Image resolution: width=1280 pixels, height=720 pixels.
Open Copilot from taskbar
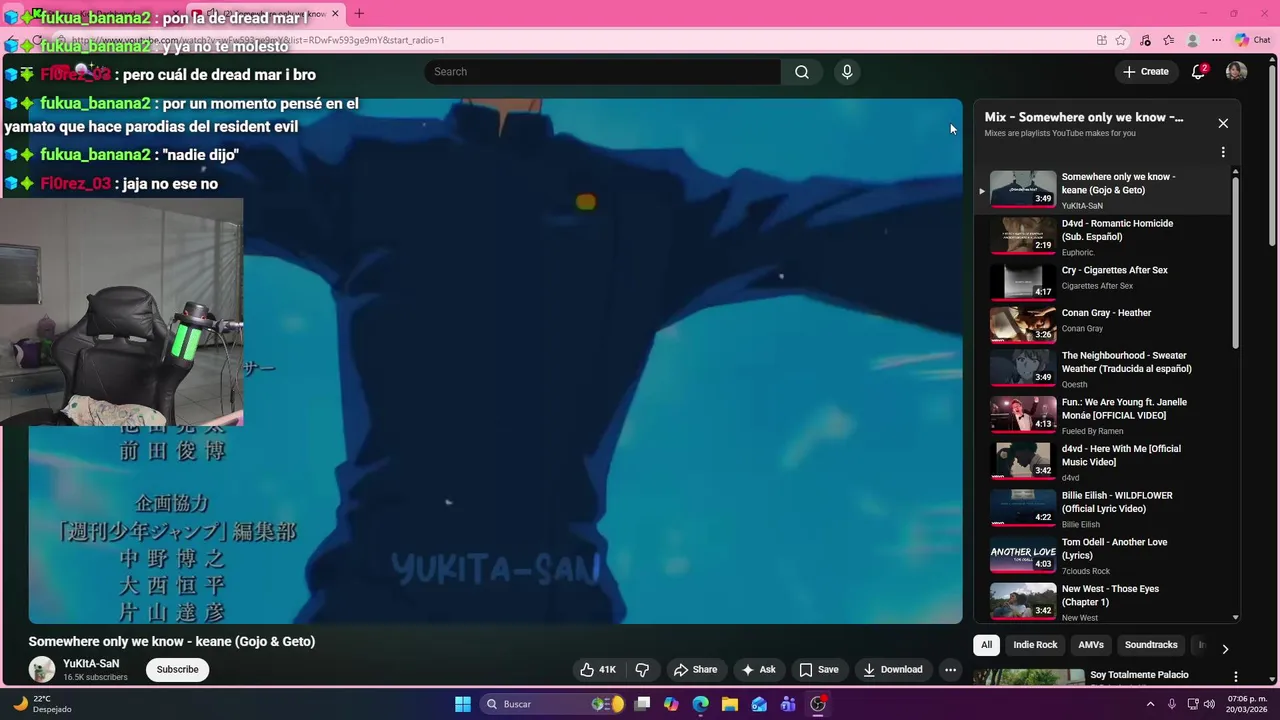coord(671,704)
